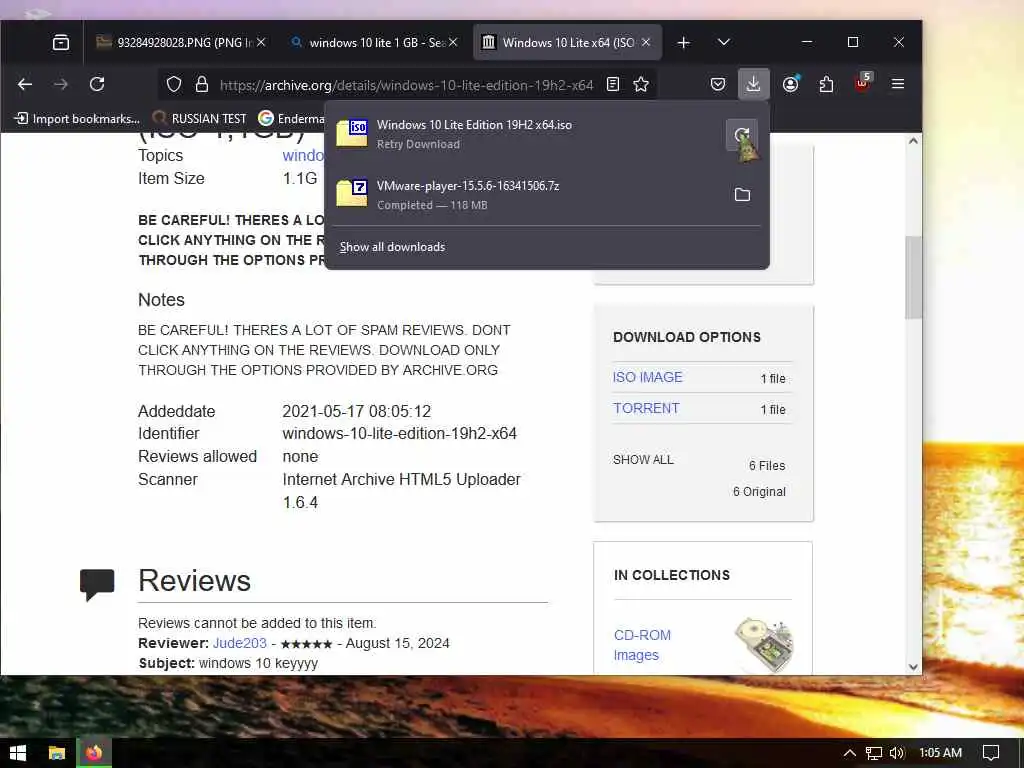
Task: Click page scrollbar up arrow
Action: 913,141
